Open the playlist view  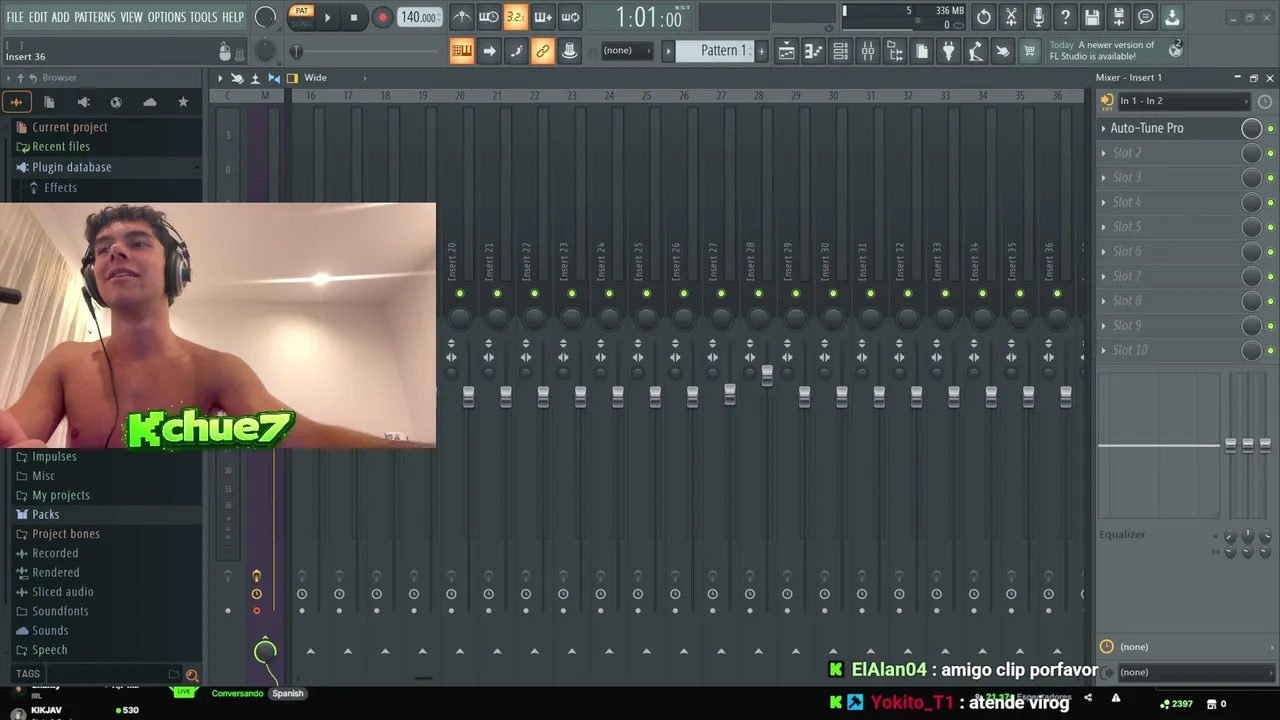787,51
